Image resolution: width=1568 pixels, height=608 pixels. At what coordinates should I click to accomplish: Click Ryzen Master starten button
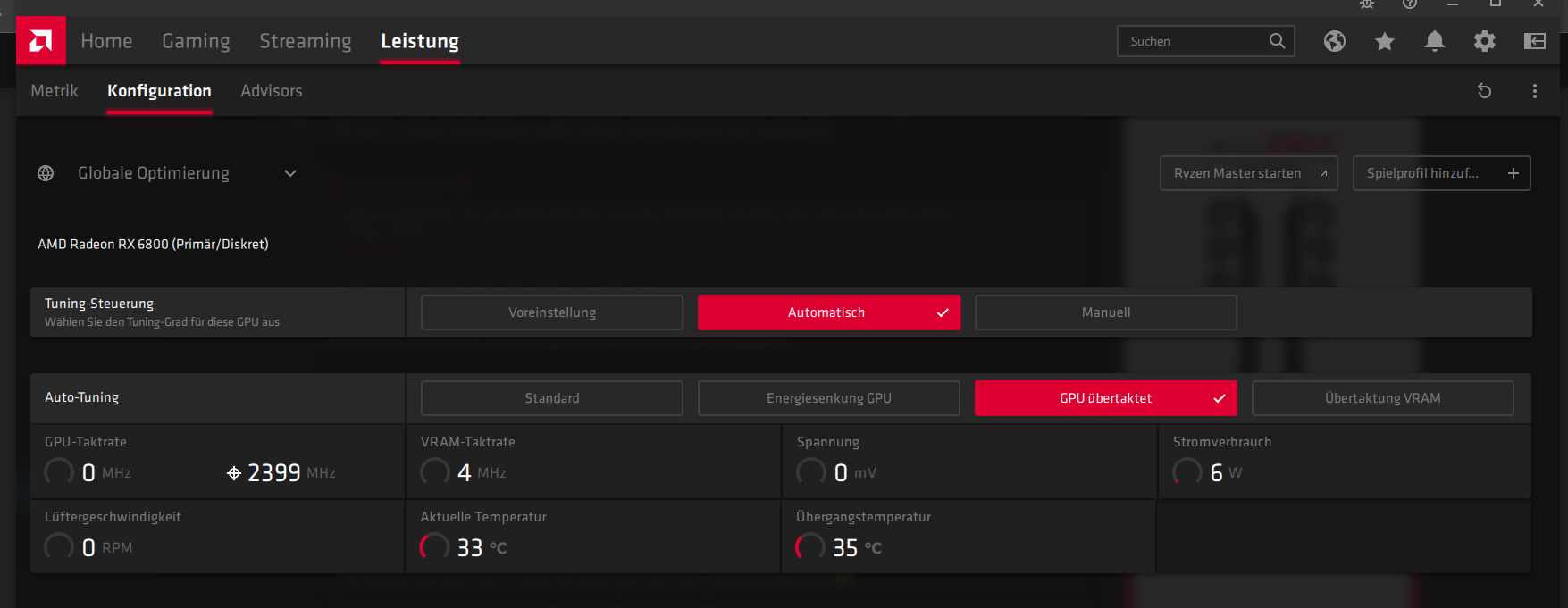click(x=1249, y=173)
